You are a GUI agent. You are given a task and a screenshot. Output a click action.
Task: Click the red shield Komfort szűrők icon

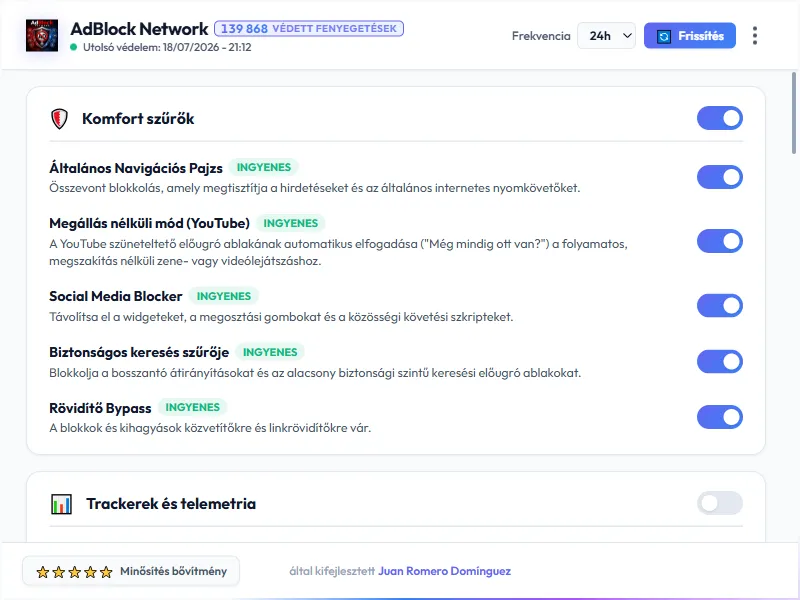pyautogui.click(x=59, y=119)
